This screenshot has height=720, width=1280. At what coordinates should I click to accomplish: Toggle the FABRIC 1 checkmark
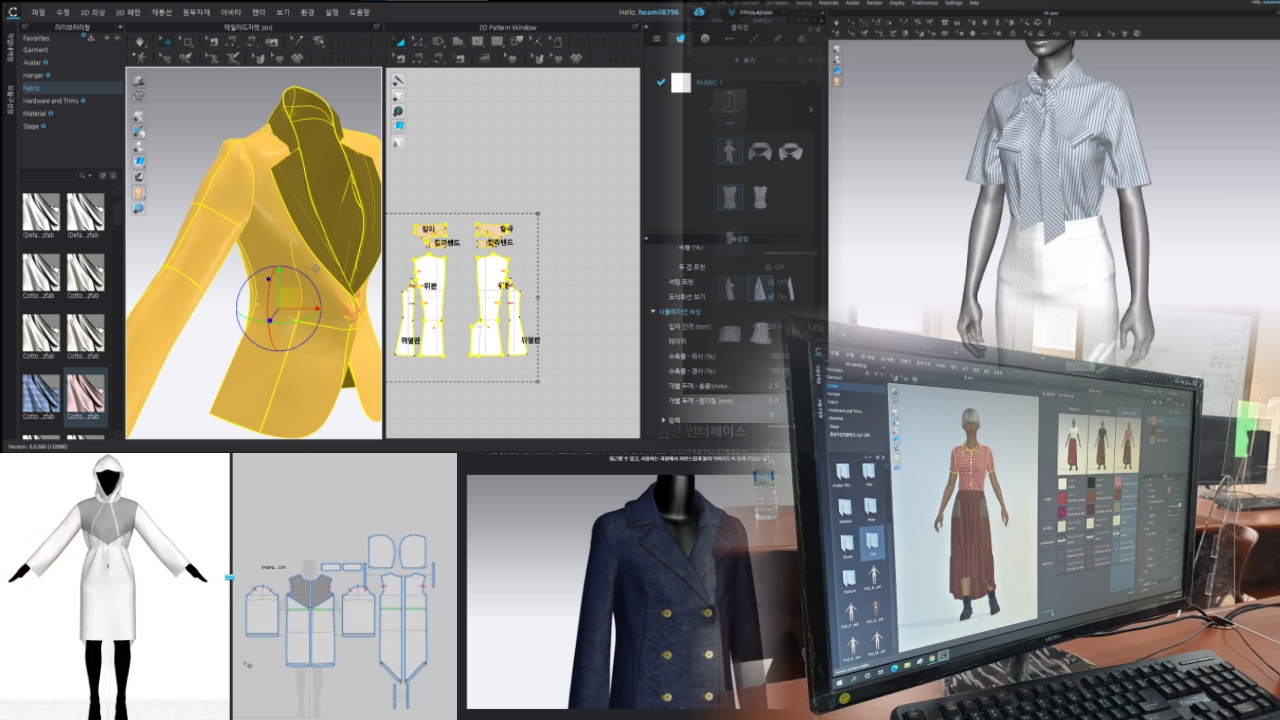pyautogui.click(x=659, y=82)
